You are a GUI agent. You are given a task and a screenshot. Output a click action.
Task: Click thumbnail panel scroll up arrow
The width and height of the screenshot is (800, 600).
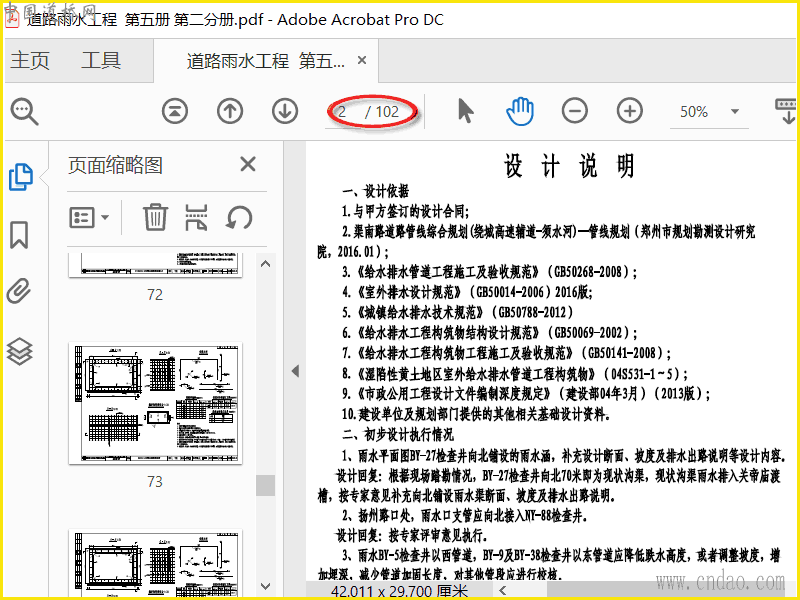point(265,264)
